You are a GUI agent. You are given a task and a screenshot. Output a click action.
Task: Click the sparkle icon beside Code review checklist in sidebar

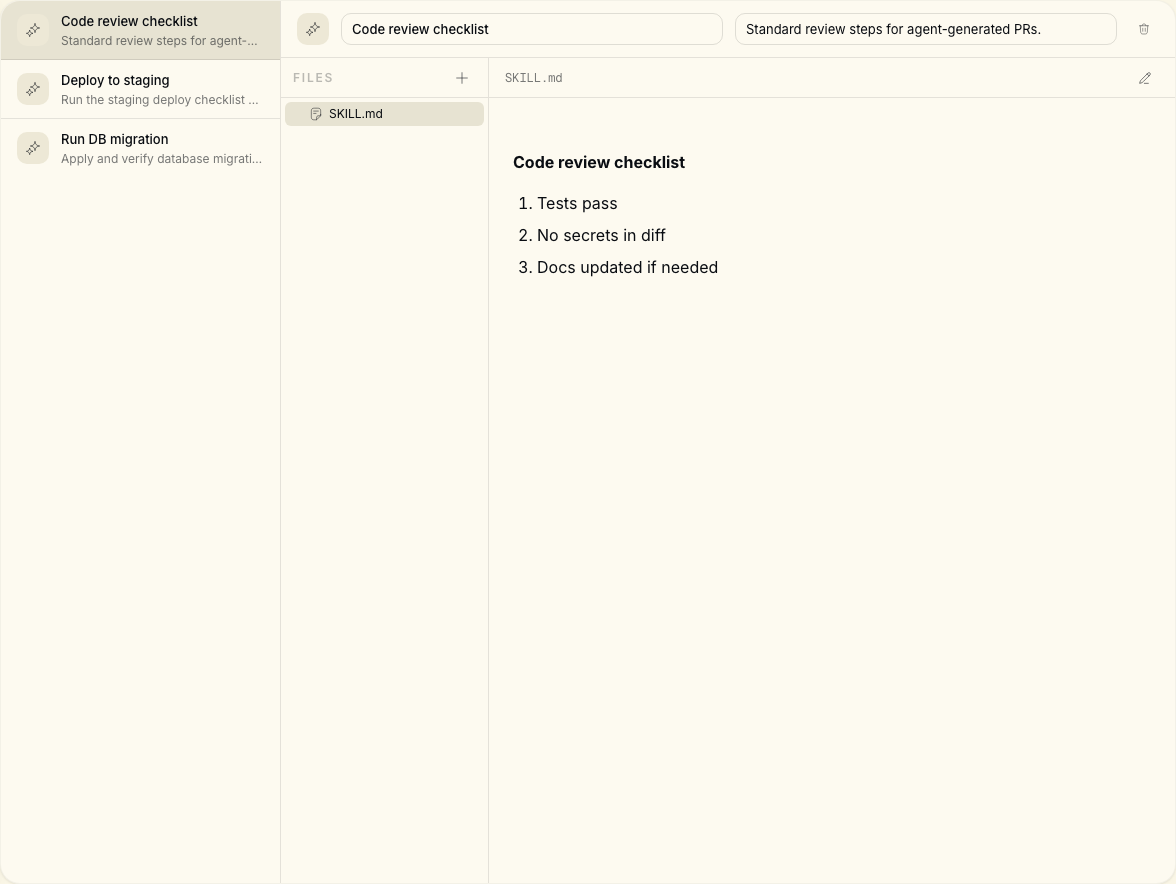(33, 30)
